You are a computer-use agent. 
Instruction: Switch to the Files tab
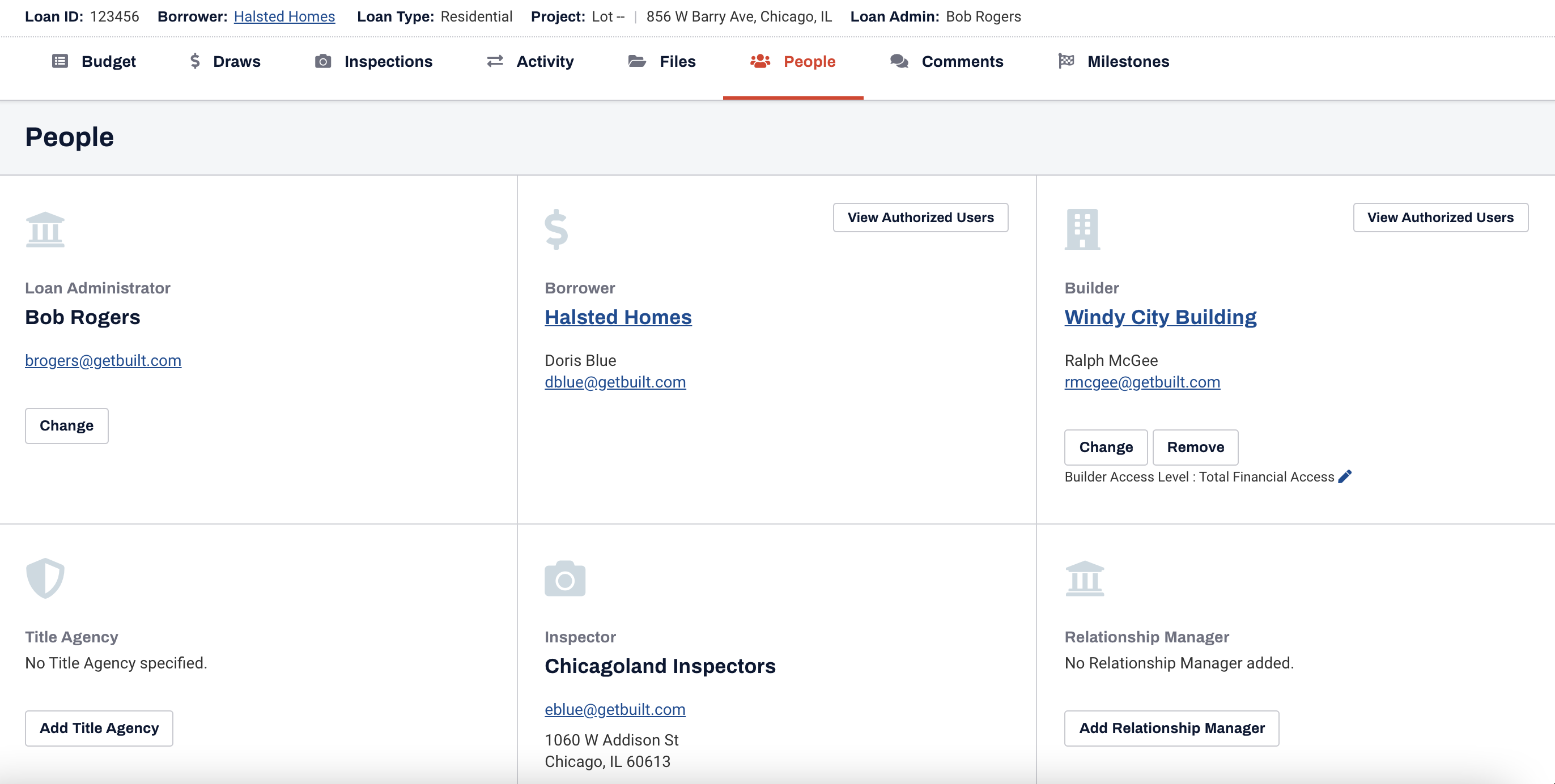pos(661,62)
